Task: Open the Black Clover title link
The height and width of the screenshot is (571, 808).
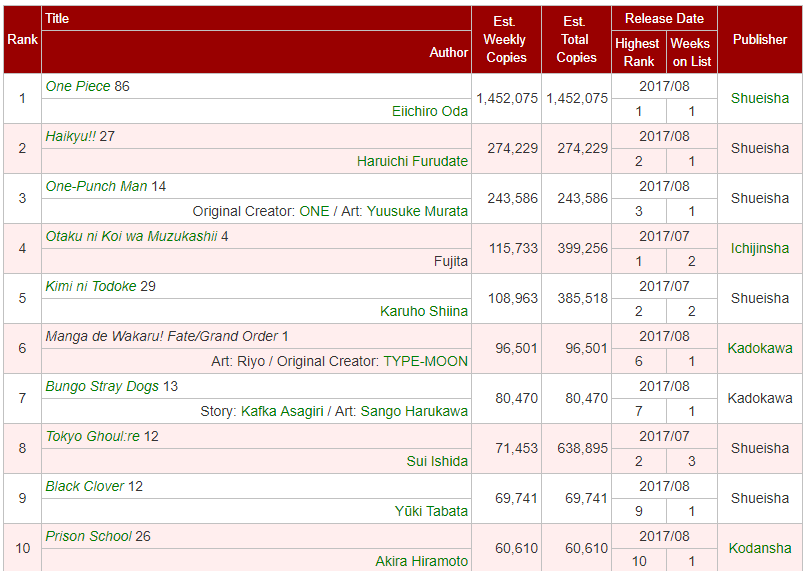Action: [x=85, y=486]
